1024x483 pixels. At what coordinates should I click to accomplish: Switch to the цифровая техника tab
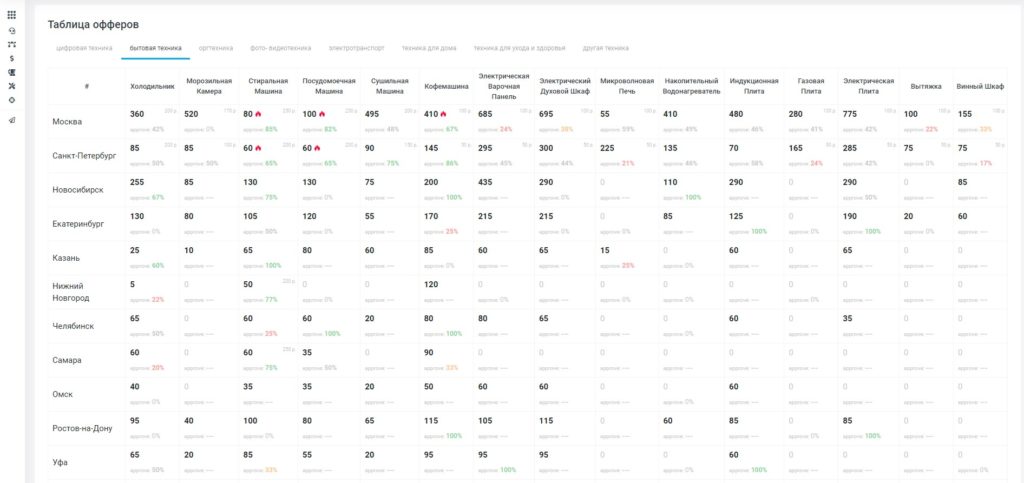click(84, 48)
